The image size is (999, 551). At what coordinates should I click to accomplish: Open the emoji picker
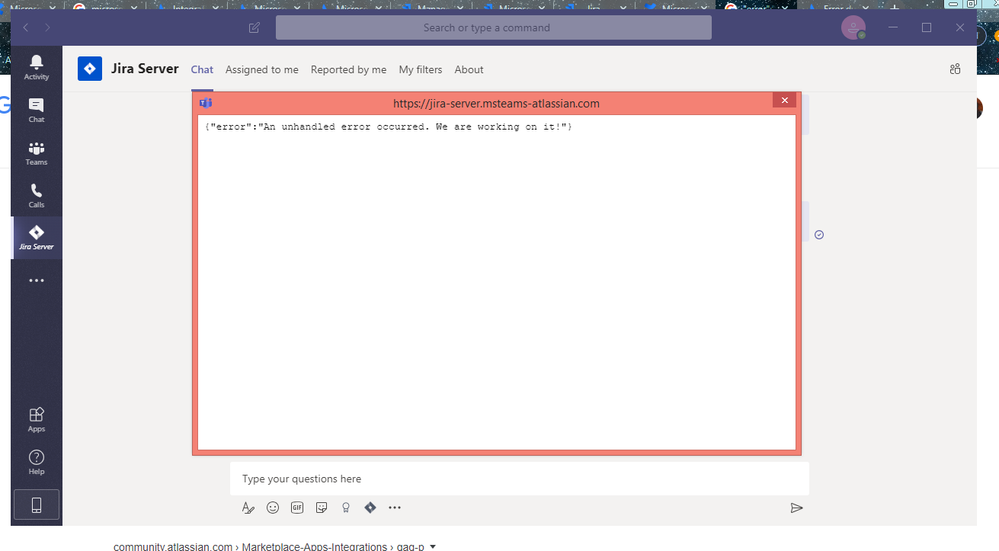click(x=273, y=508)
